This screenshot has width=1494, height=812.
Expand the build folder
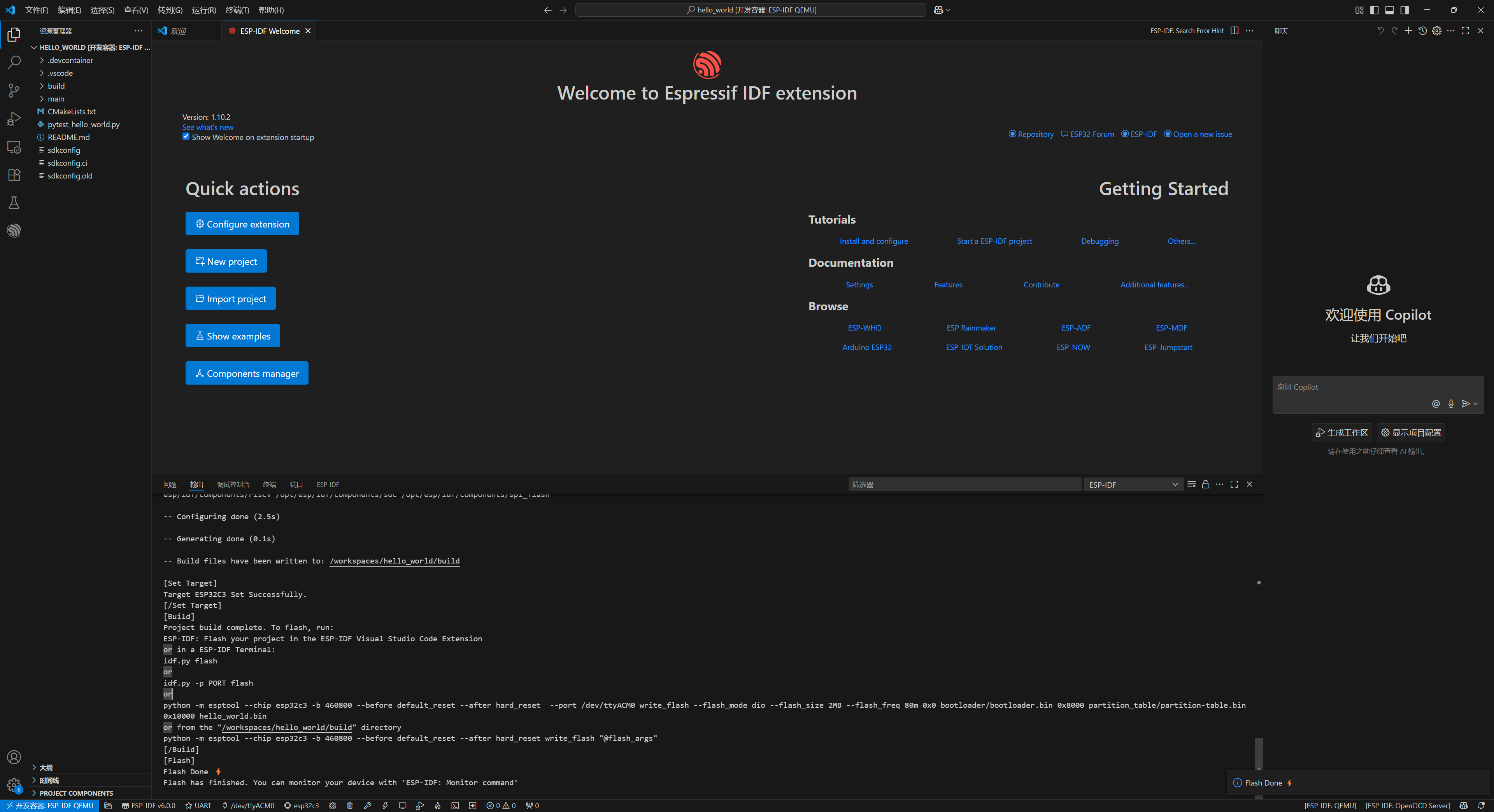tap(56, 86)
